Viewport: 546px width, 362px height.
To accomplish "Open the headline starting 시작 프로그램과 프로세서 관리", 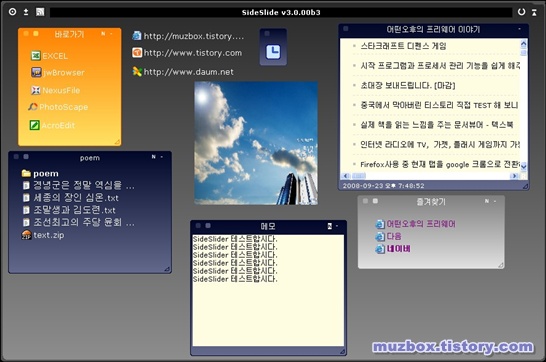I will (440, 65).
